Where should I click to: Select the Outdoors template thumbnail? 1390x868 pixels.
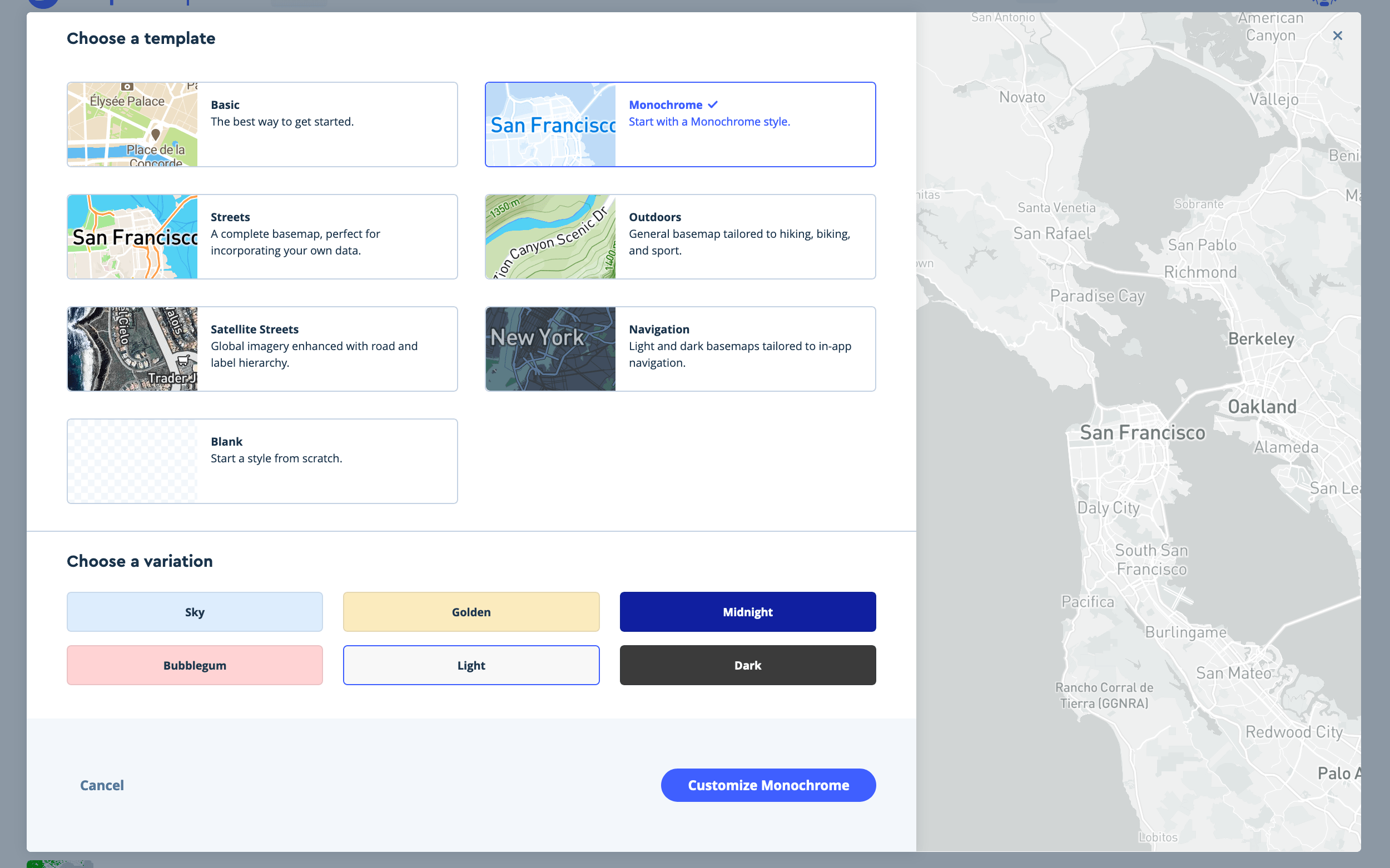tap(550, 237)
